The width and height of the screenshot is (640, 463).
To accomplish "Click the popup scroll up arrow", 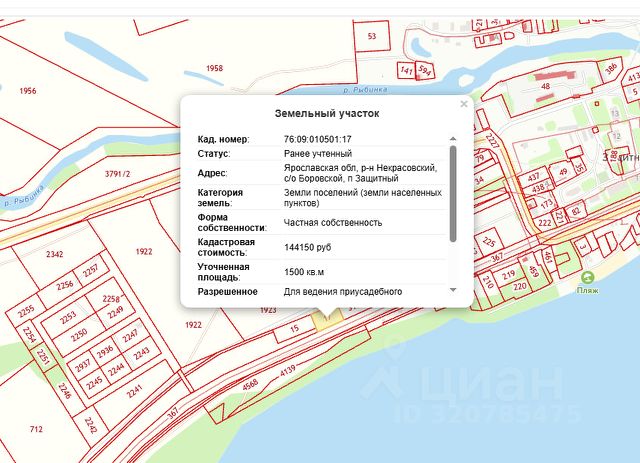I will [453, 139].
